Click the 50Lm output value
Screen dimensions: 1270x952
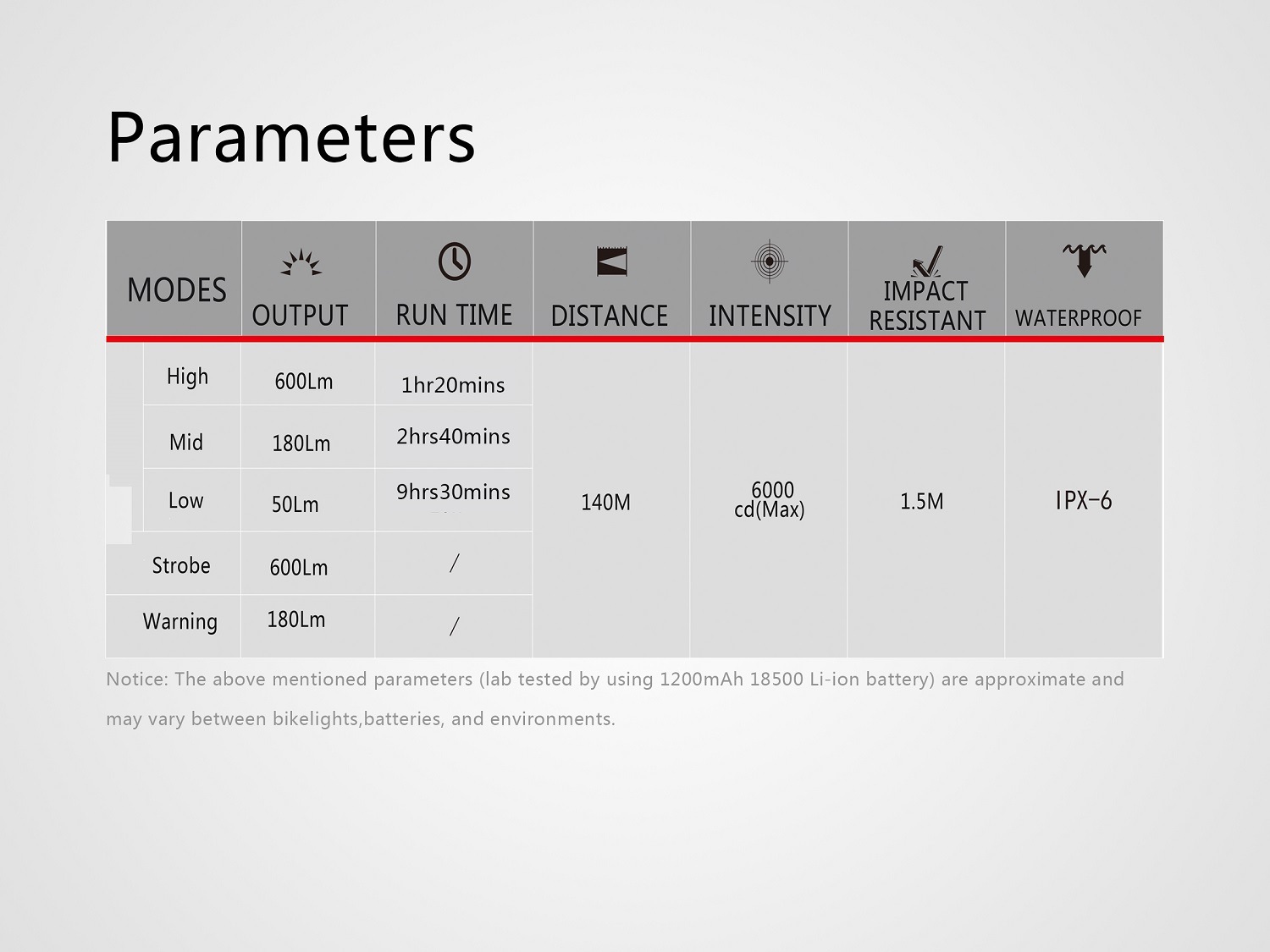(x=295, y=504)
